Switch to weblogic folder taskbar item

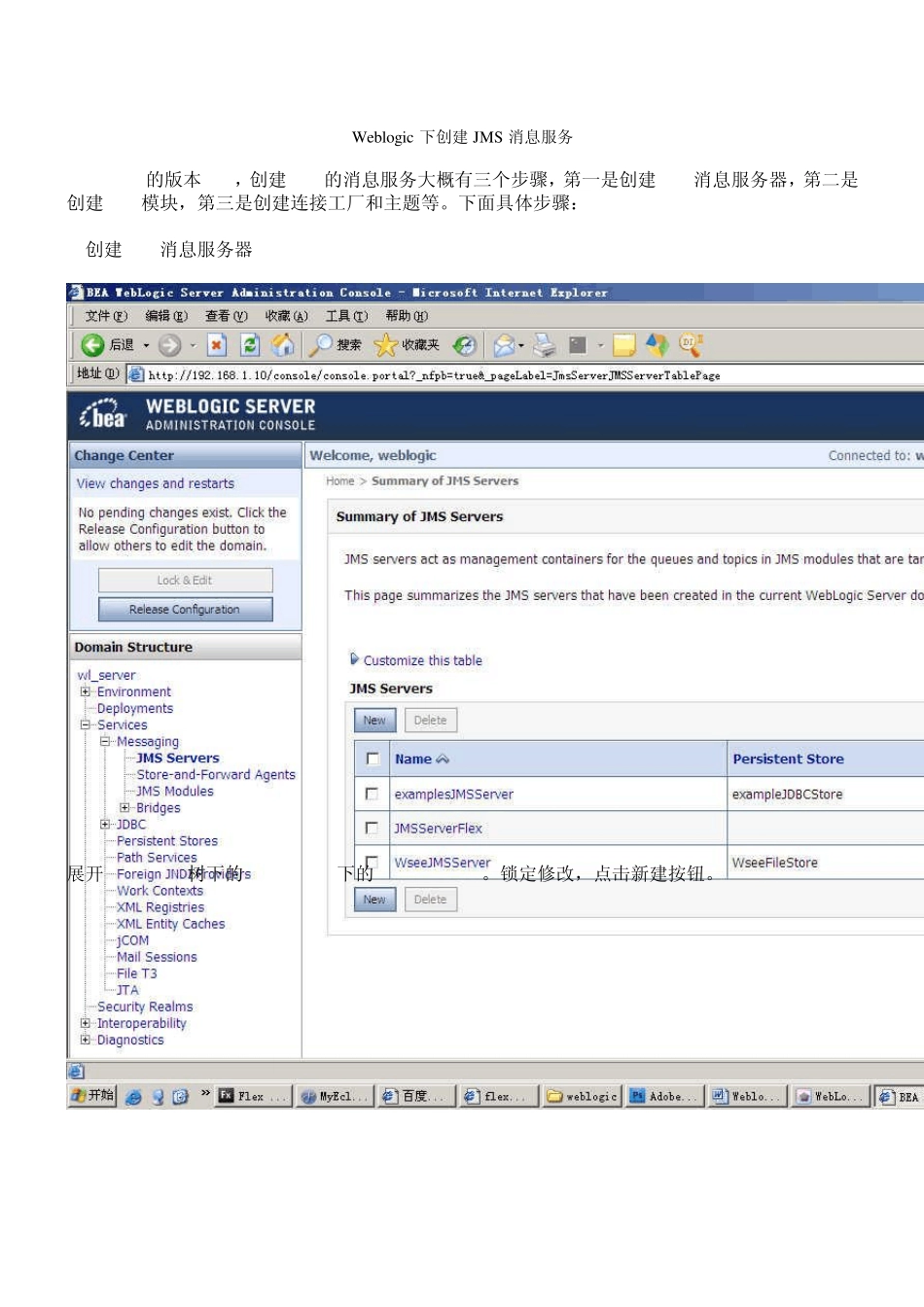(582, 1096)
